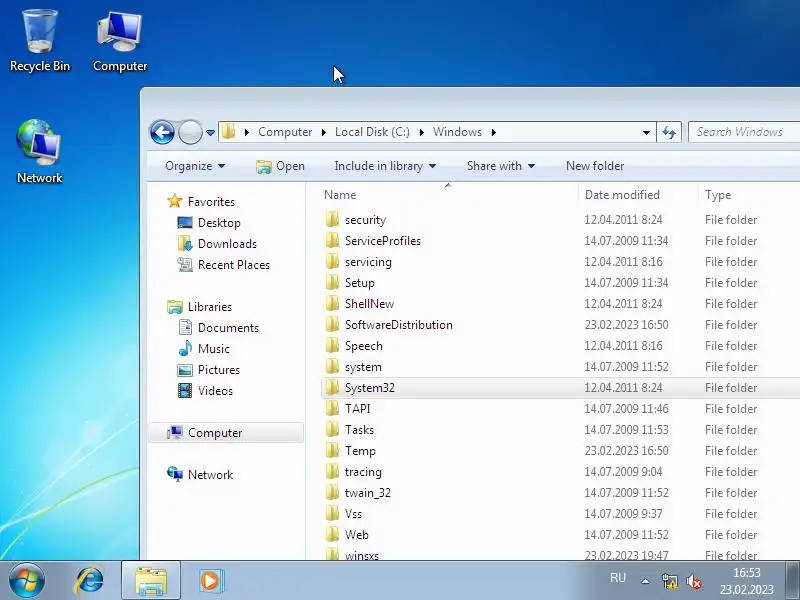800x600 pixels.
Task: Click File folder type in System32 row
Action: (731, 388)
